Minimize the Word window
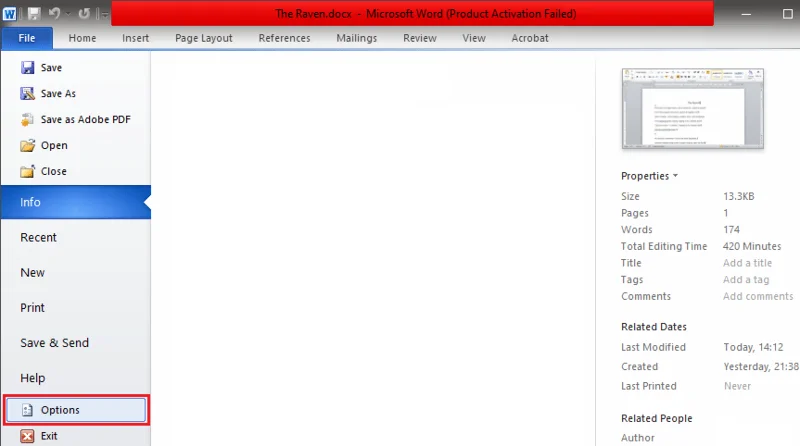The image size is (800, 446). click(x=746, y=14)
